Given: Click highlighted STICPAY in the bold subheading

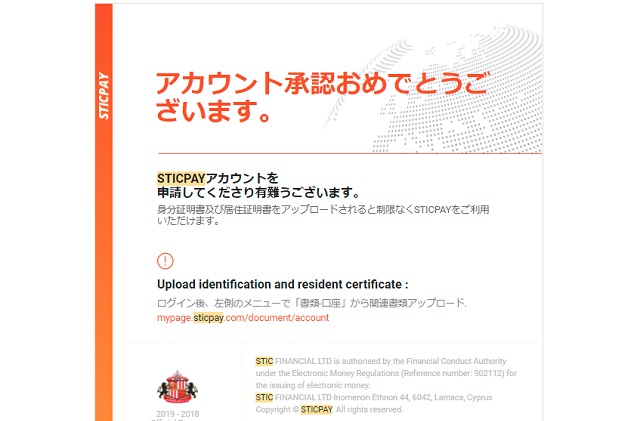Looking at the screenshot, I should coord(180,177).
